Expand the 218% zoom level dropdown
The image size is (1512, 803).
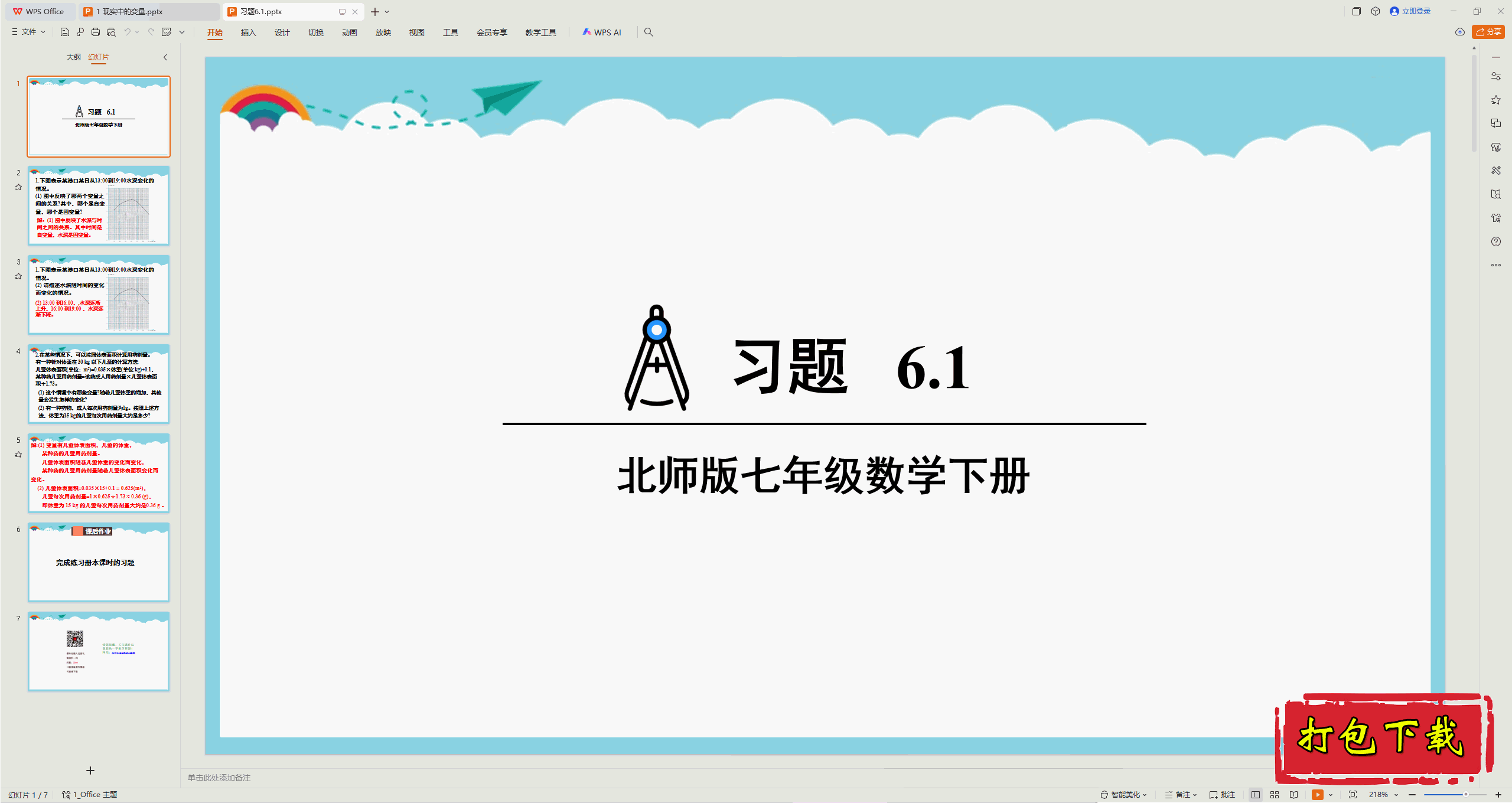1396,795
